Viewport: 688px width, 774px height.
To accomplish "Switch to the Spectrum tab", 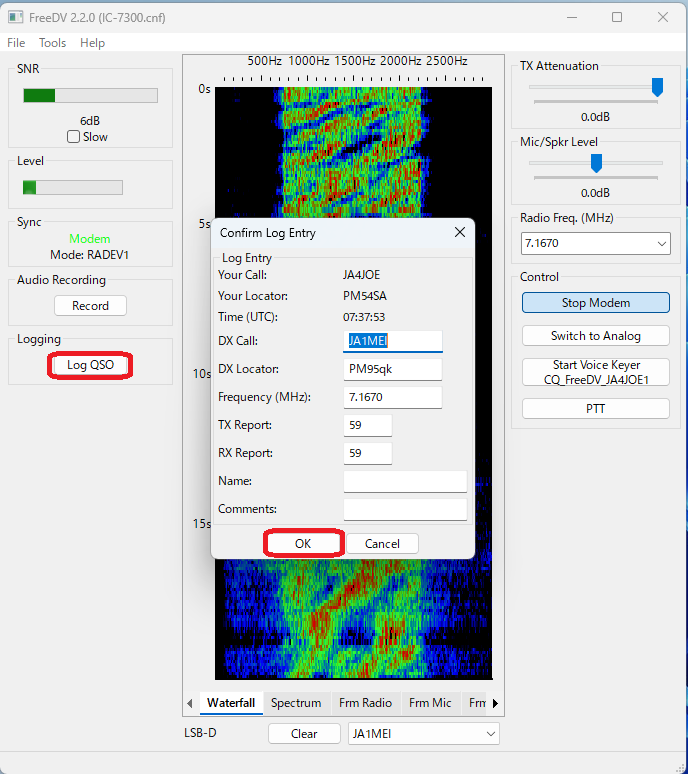I will [x=296, y=703].
